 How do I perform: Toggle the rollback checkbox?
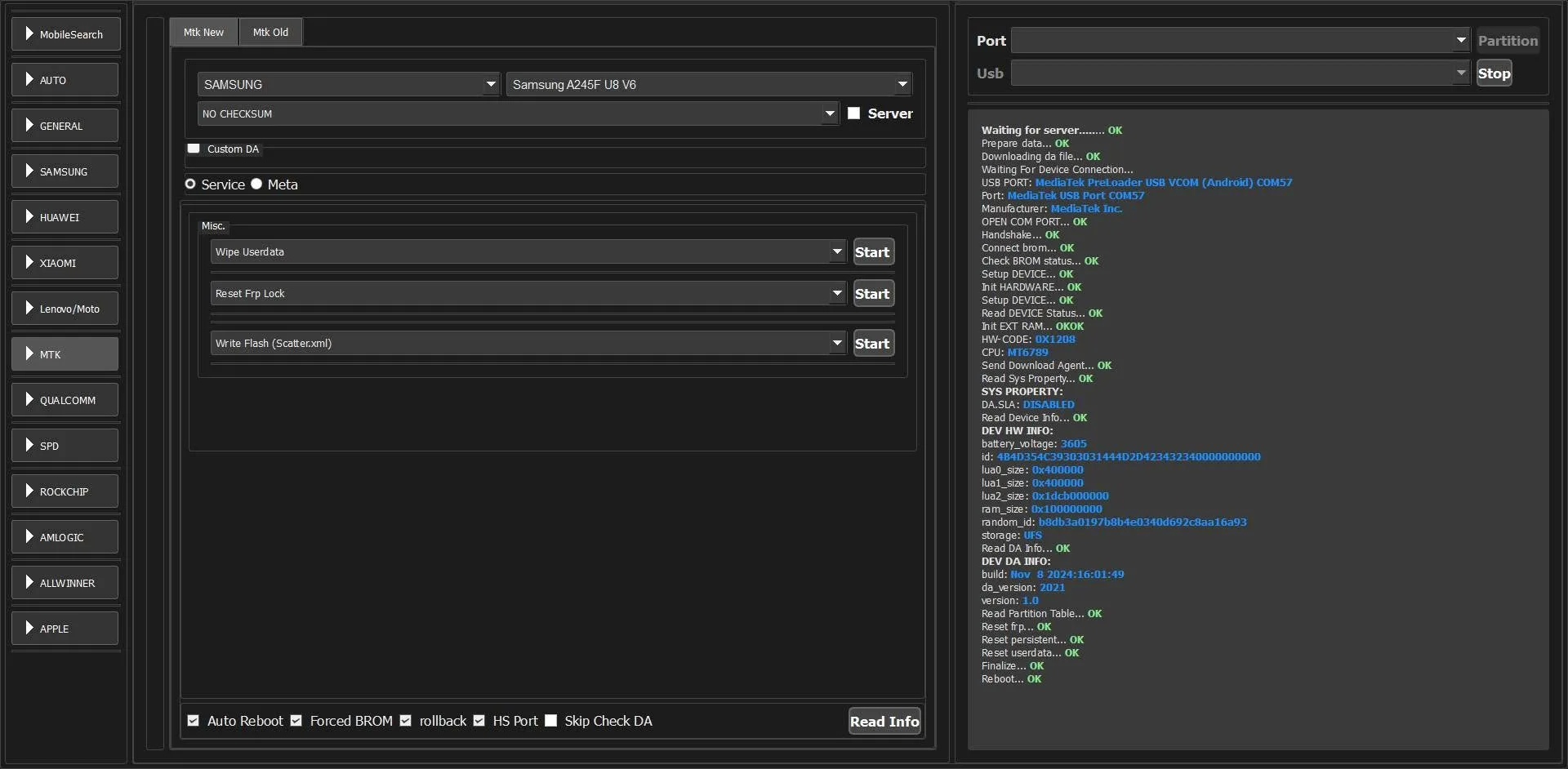point(406,721)
